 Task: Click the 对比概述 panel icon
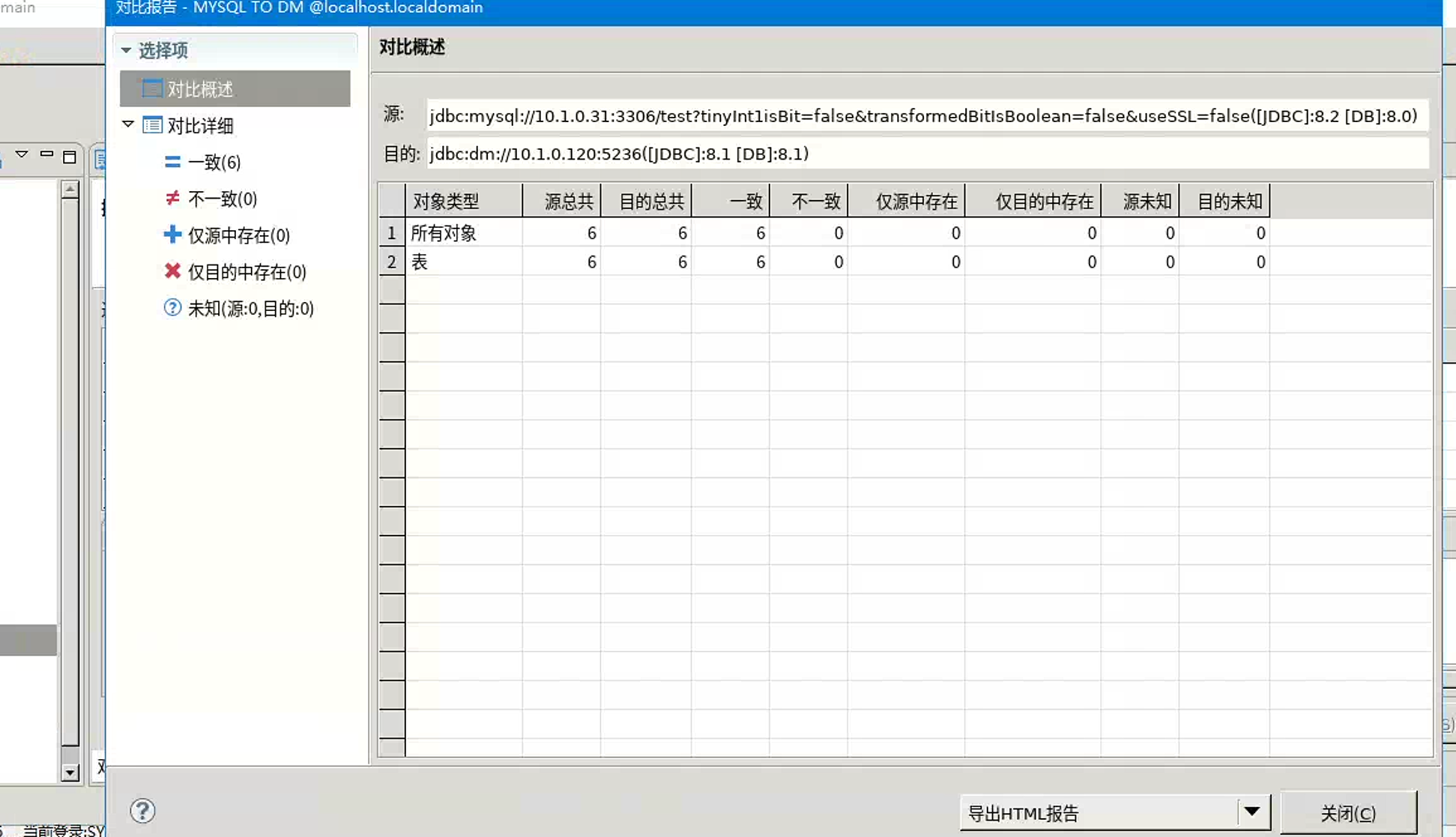pyautogui.click(x=152, y=88)
